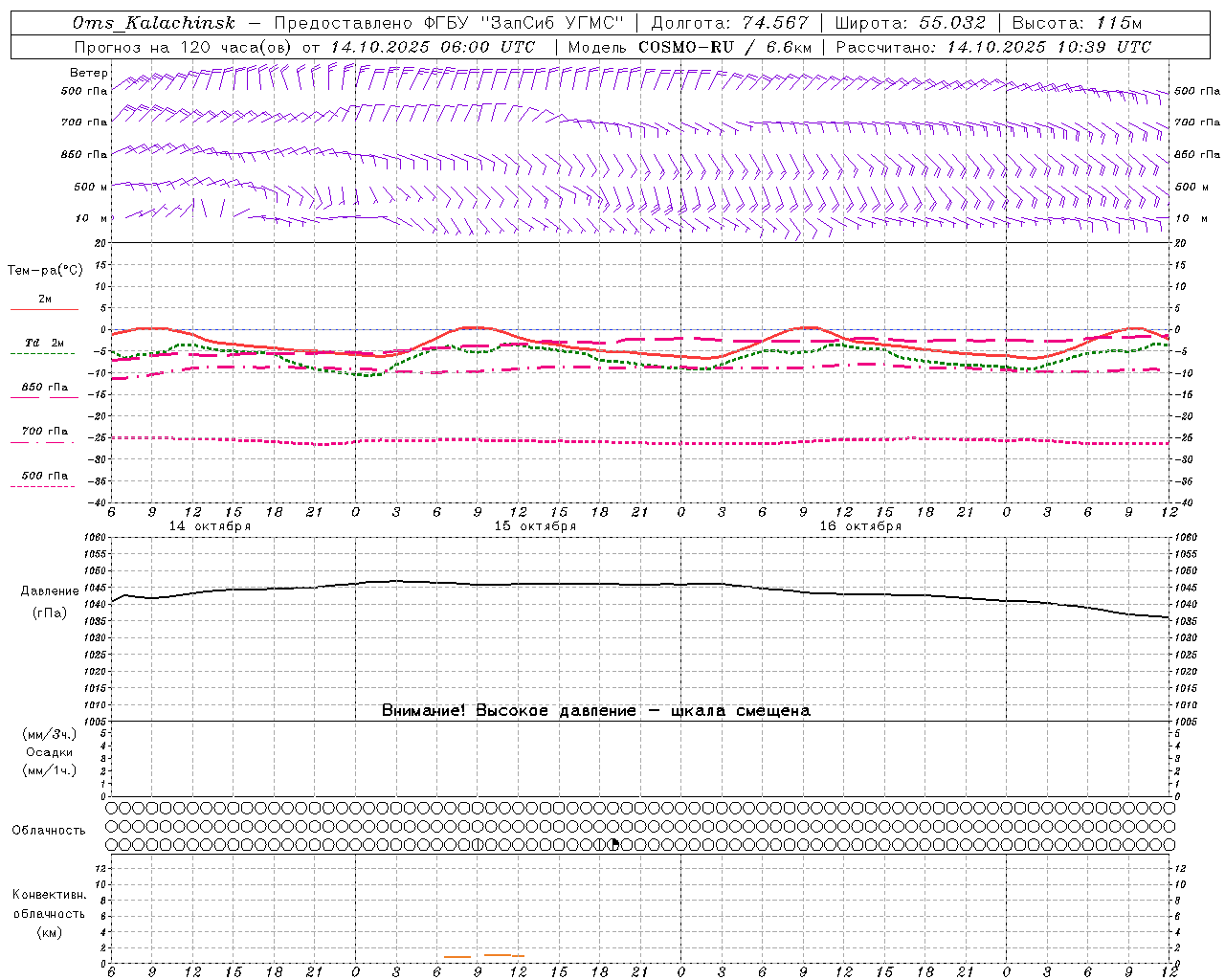Click the station title Oms_Kalachinsk
The height and width of the screenshot is (980, 1225).
pyautogui.click(x=153, y=23)
